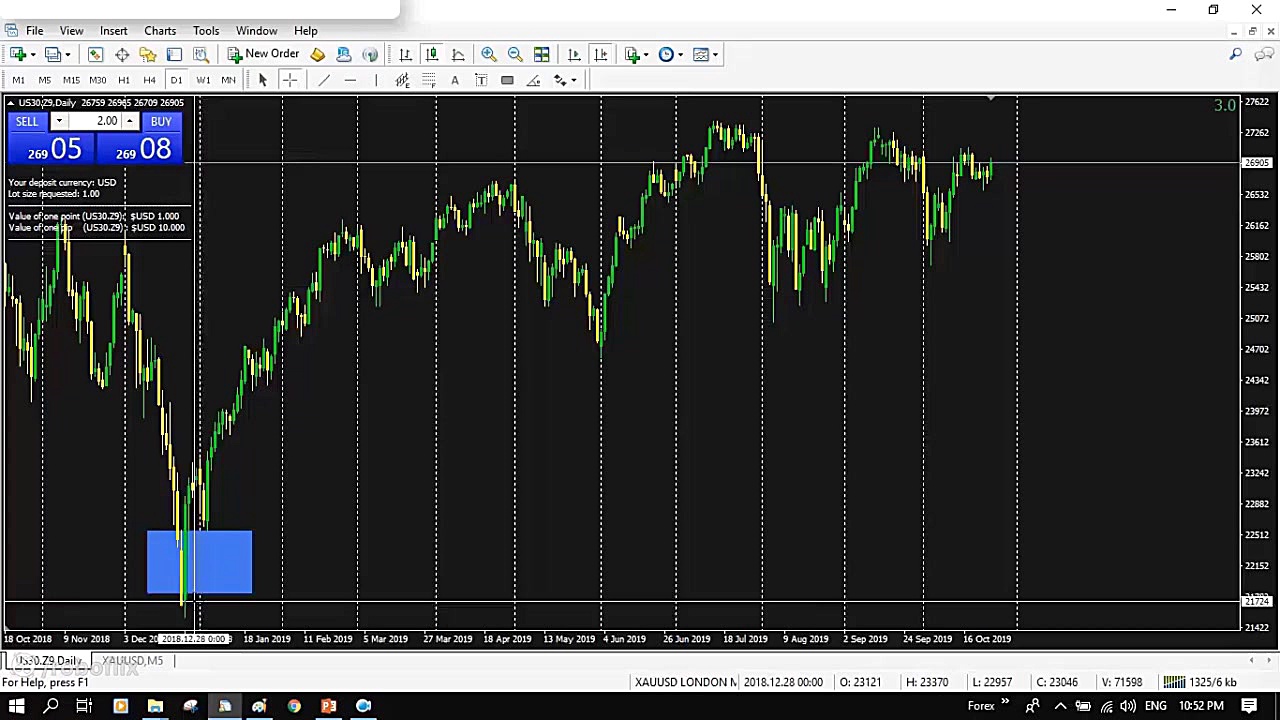The width and height of the screenshot is (1280, 720).
Task: Switch chart to candlesticks type
Action: (432, 54)
